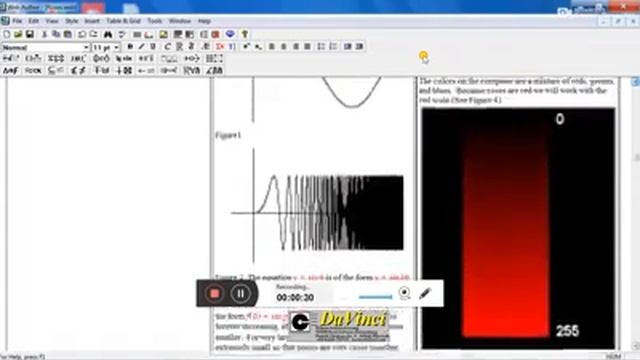The image size is (640, 360).
Task: Create a new document with toolbar icon
Action: click(7, 34)
